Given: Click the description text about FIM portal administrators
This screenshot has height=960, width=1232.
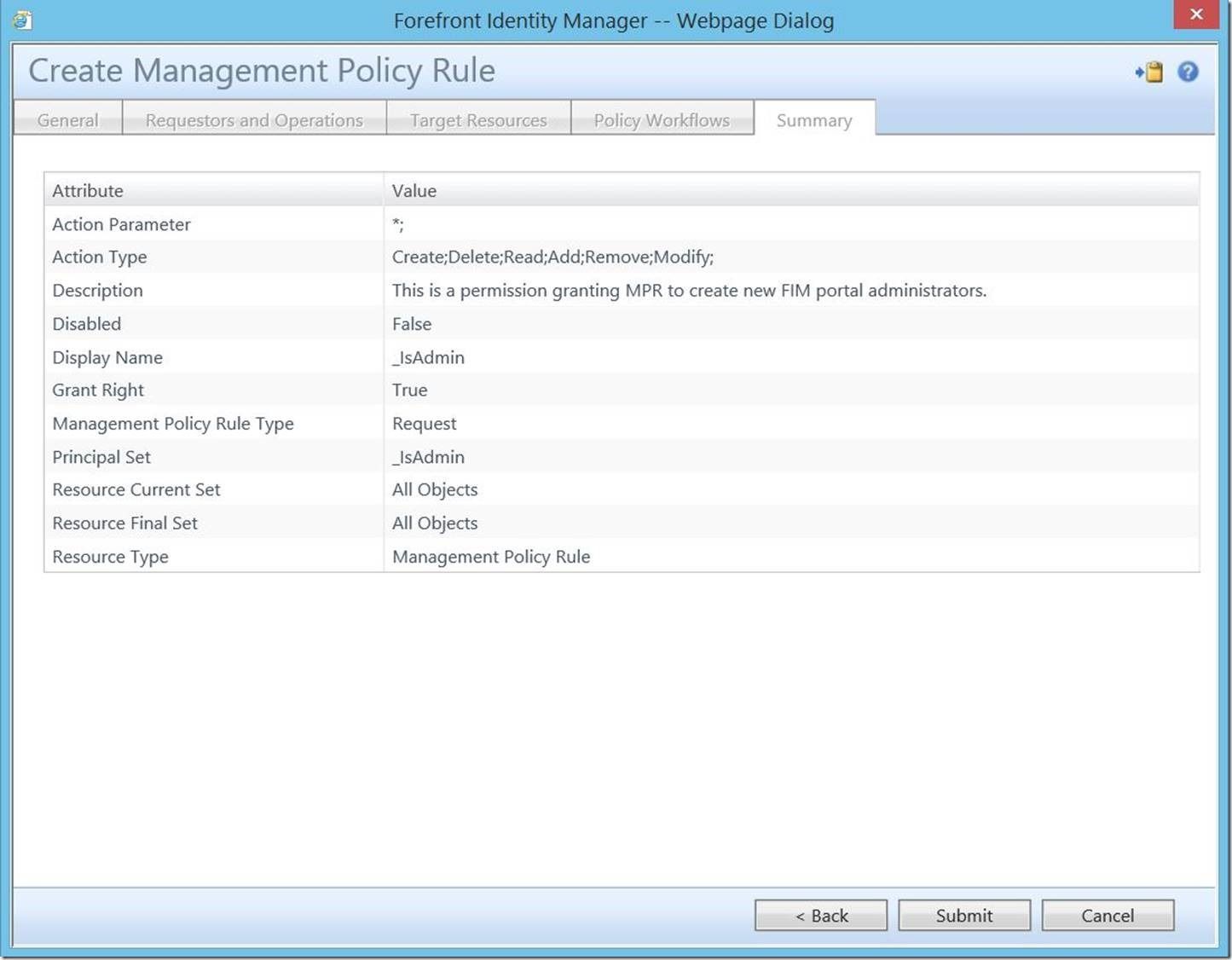Looking at the screenshot, I should click(689, 291).
